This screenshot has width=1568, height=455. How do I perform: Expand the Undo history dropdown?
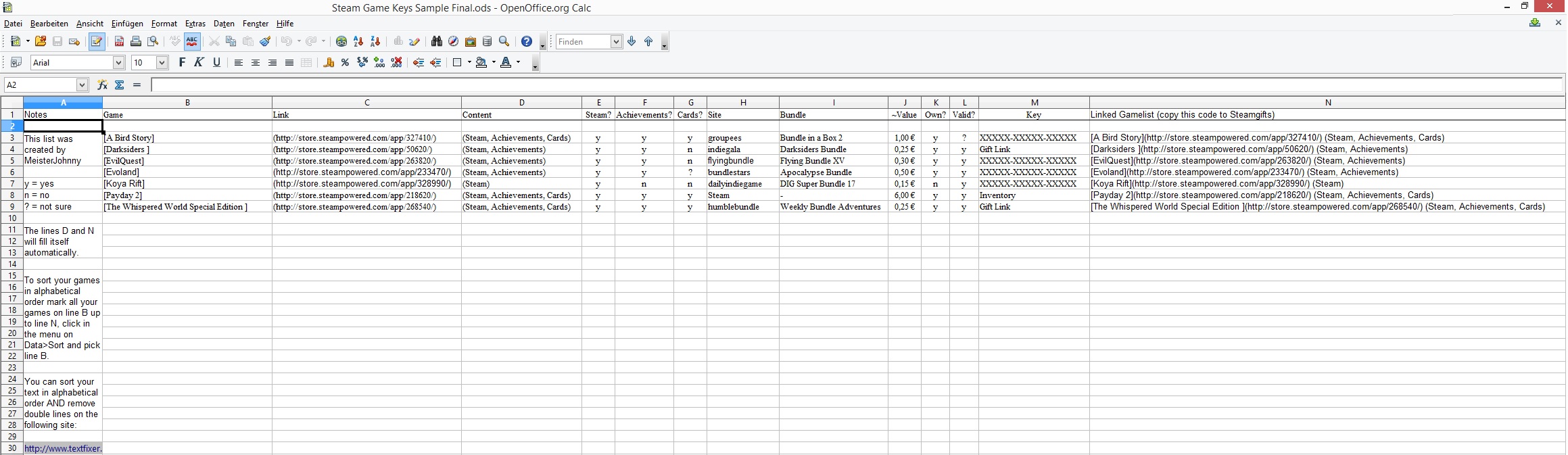299,42
